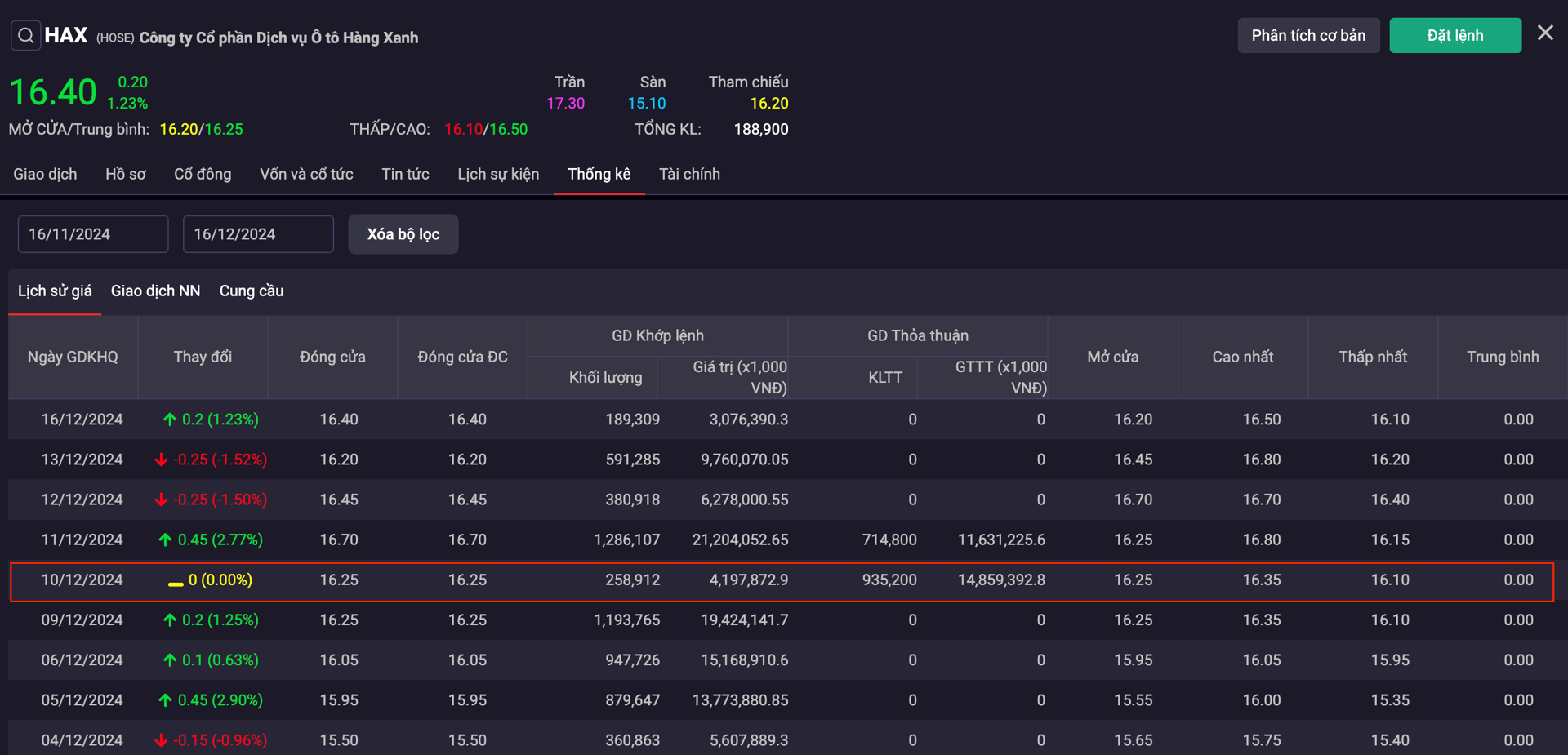Click the search magnifier icon beside HAX
The image size is (1568, 755).
pyautogui.click(x=26, y=36)
